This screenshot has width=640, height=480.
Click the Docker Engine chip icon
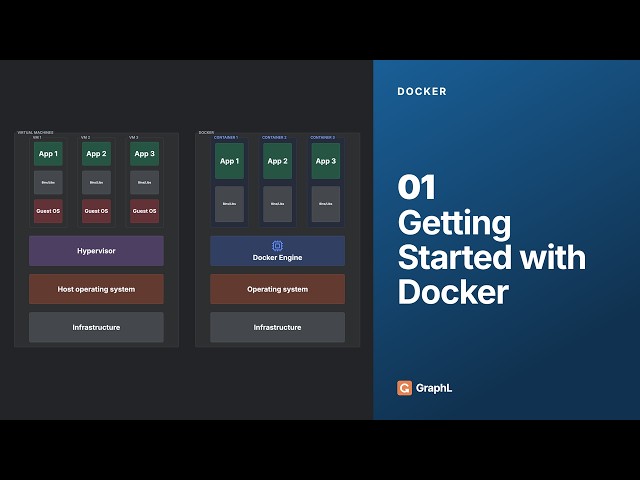277,246
